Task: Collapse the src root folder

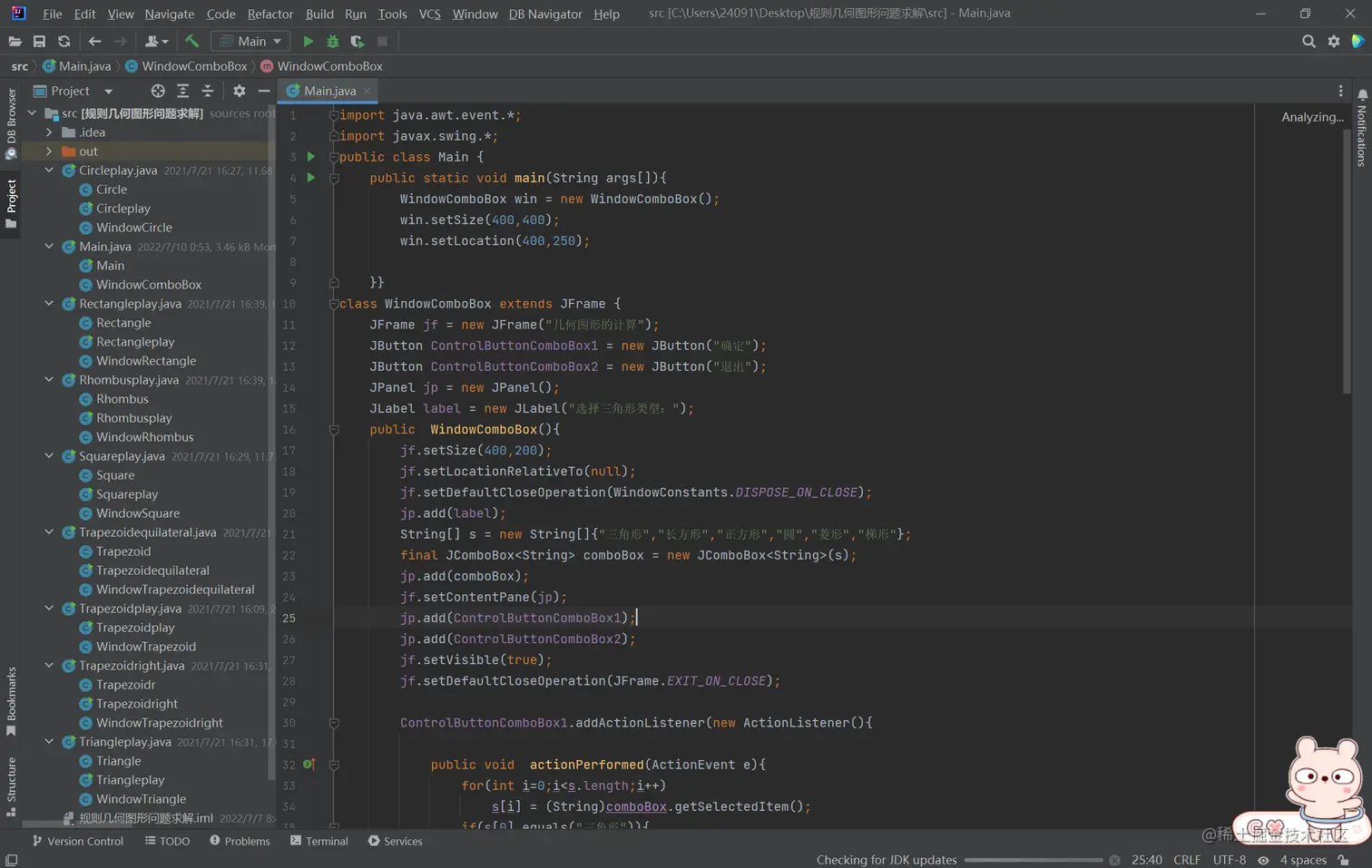Action: [32, 113]
